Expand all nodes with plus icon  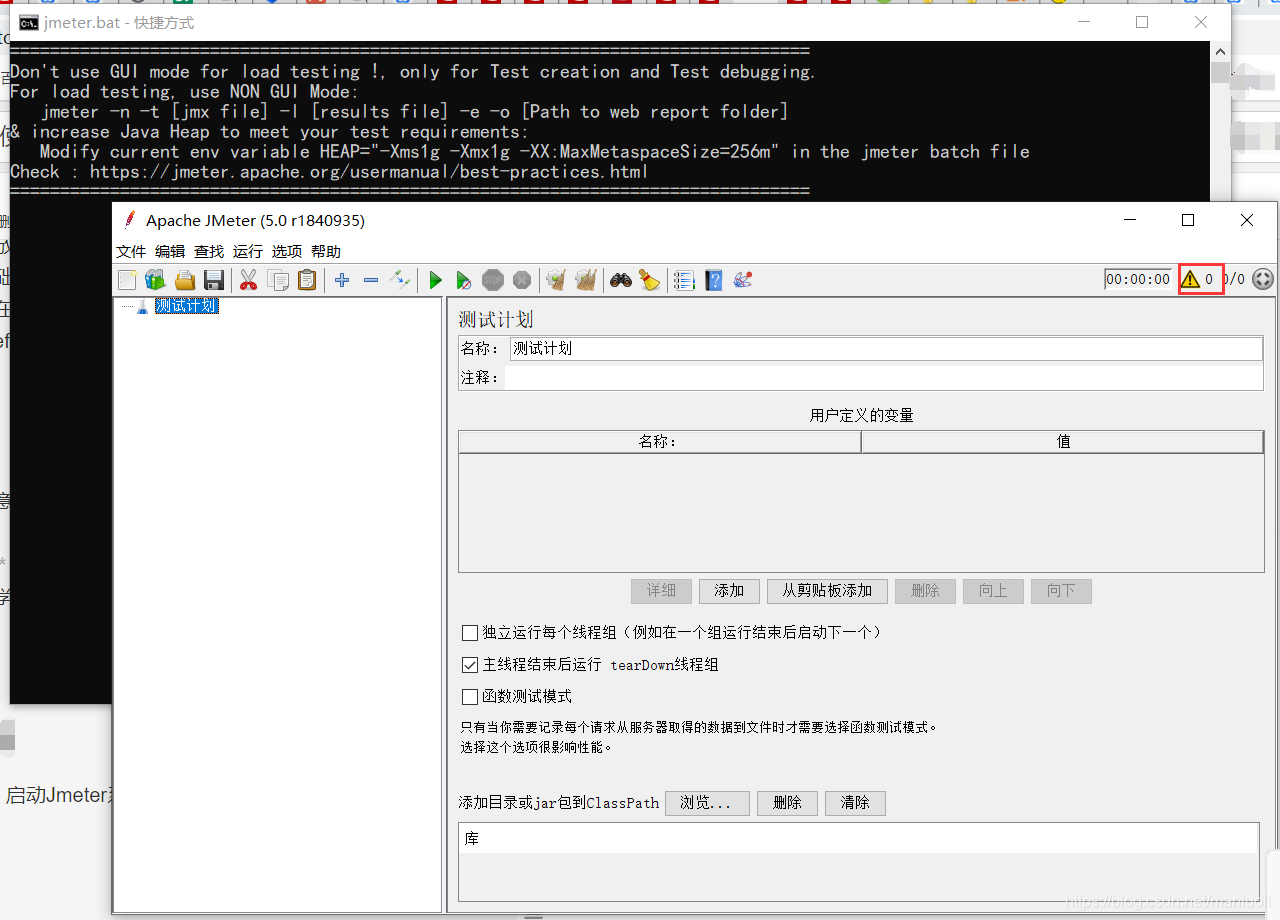point(342,280)
